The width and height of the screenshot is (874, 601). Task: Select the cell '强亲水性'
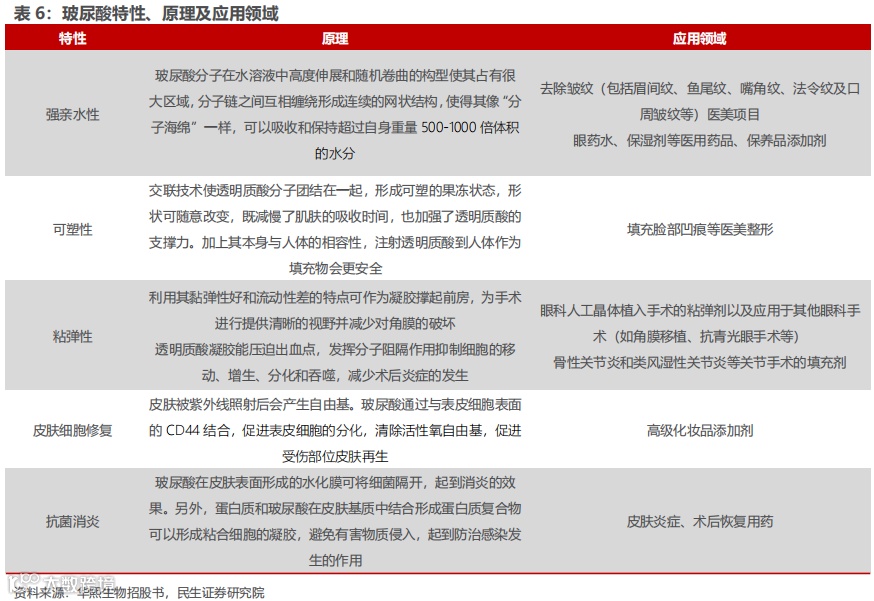click(x=72, y=114)
